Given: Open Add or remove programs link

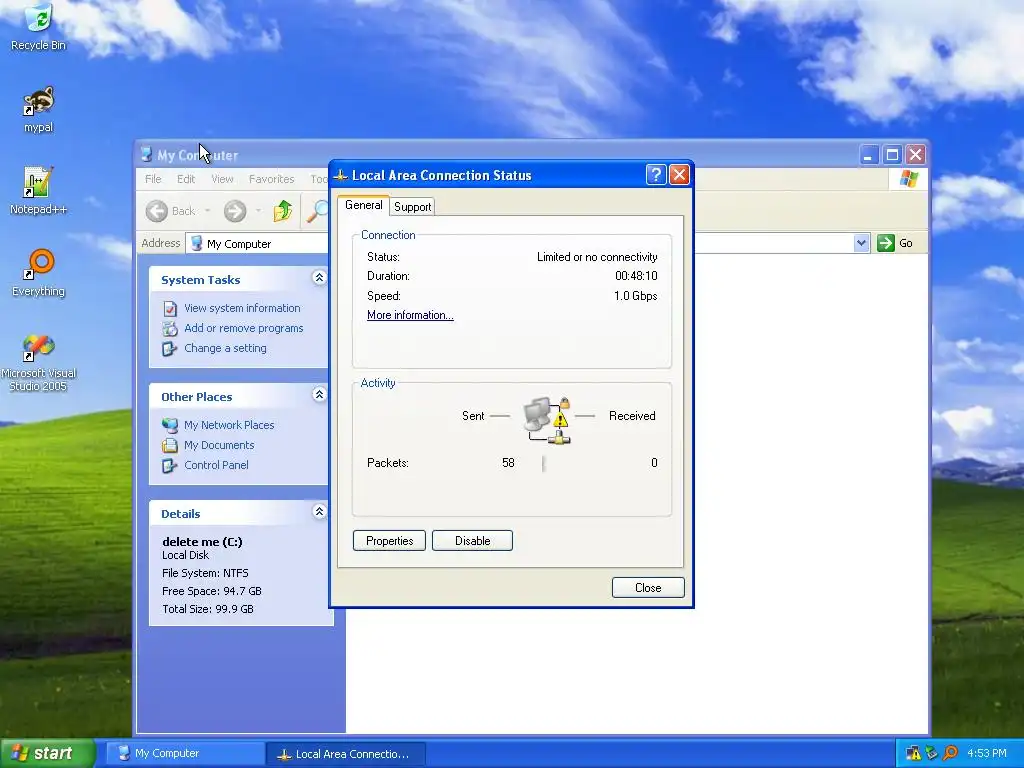Looking at the screenshot, I should (x=244, y=328).
